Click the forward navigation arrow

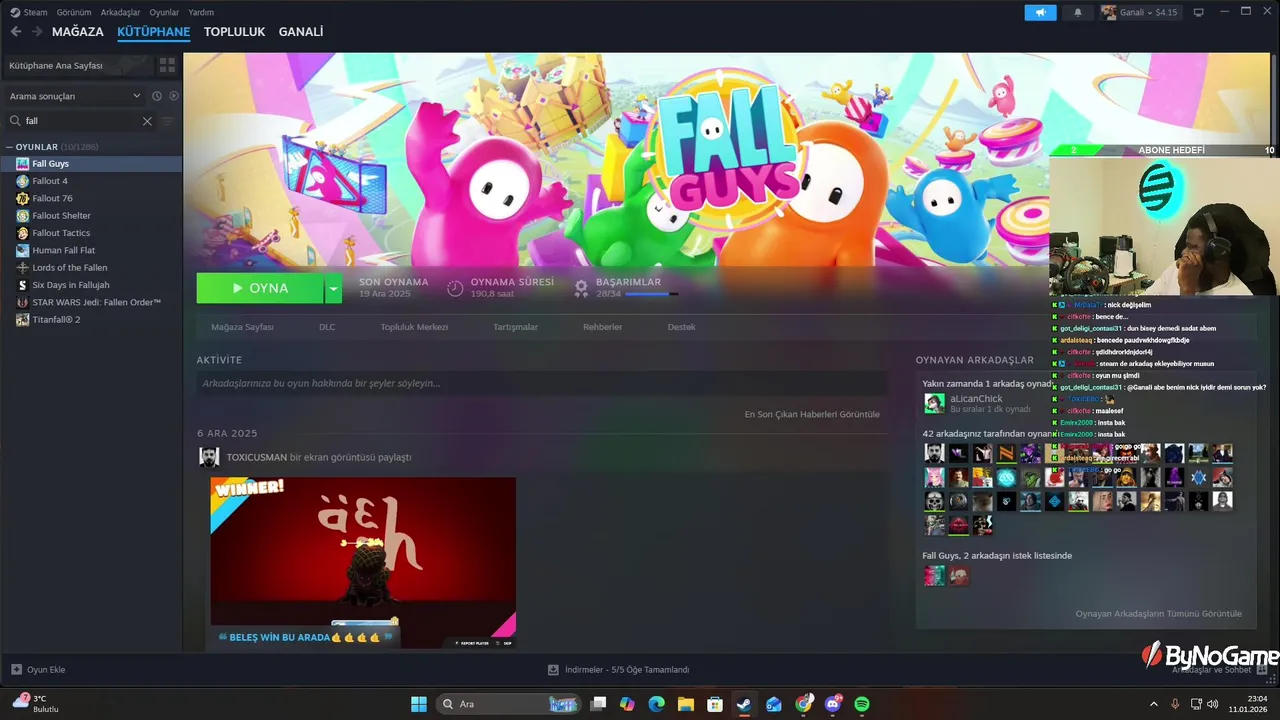click(37, 32)
